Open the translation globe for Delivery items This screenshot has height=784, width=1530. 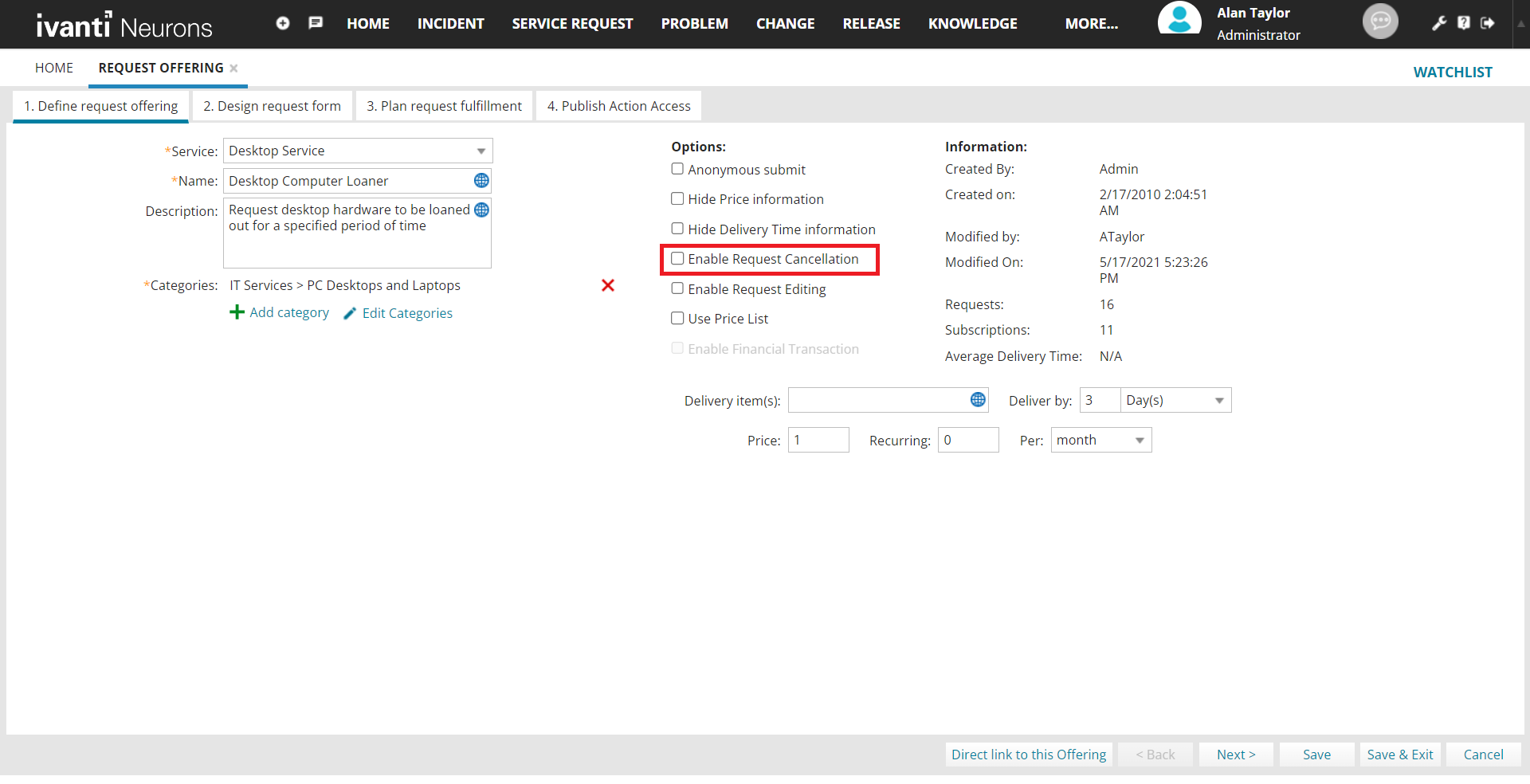(979, 399)
